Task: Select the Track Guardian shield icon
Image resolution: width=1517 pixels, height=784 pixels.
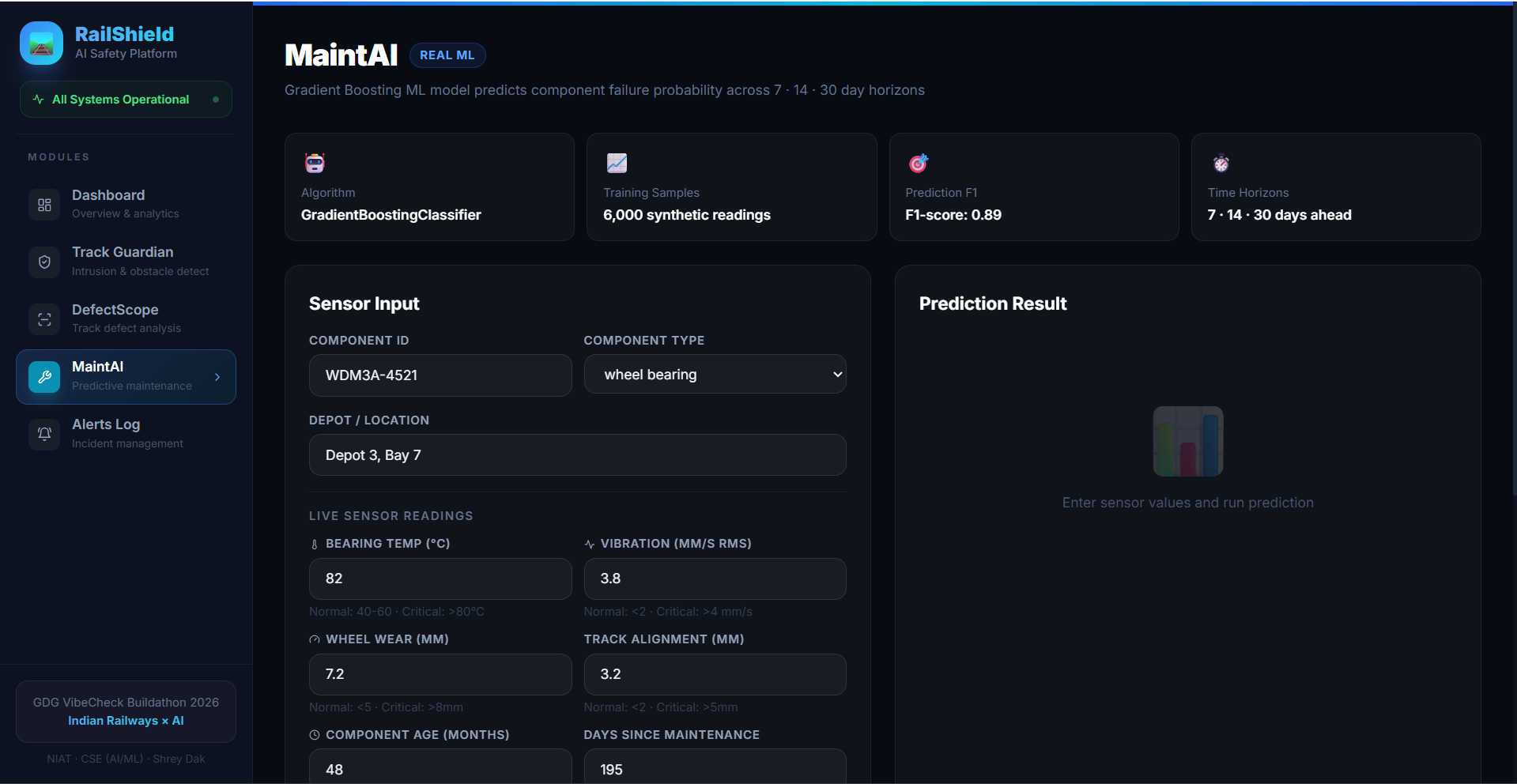Action: coord(44,262)
